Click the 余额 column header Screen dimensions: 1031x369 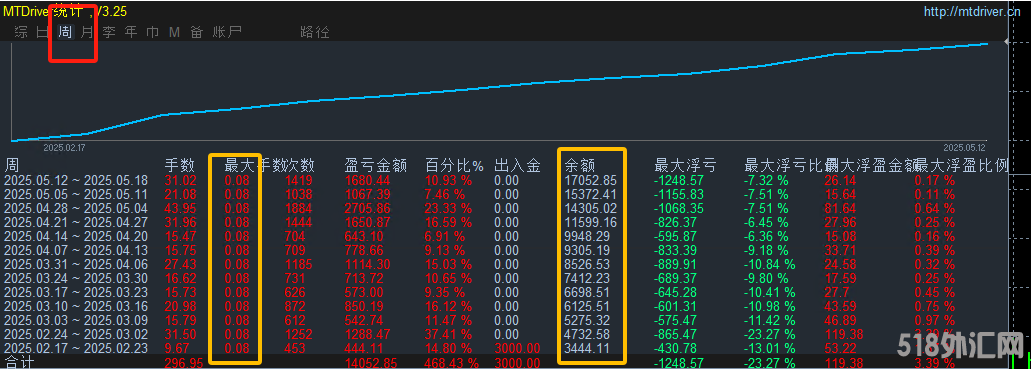(580, 165)
